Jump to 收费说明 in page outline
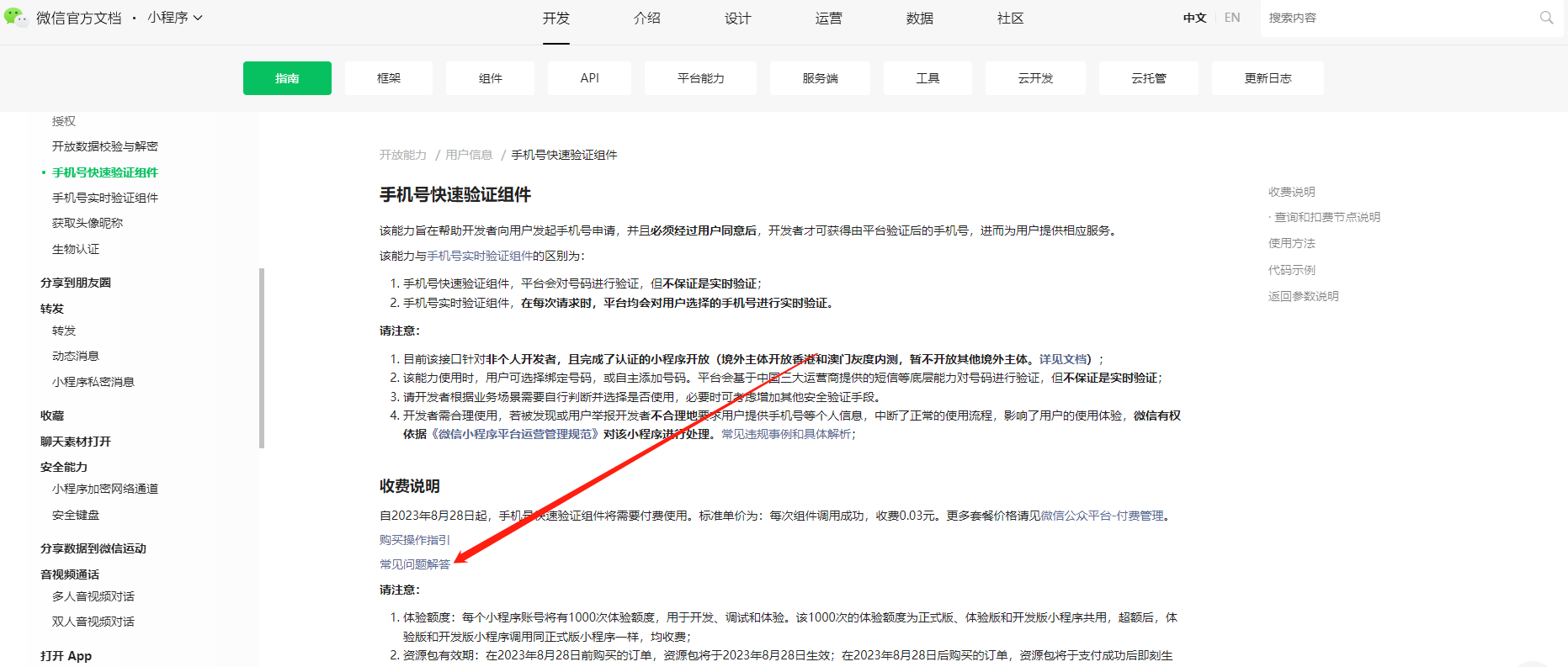This screenshot has width=1568, height=667. [1292, 192]
